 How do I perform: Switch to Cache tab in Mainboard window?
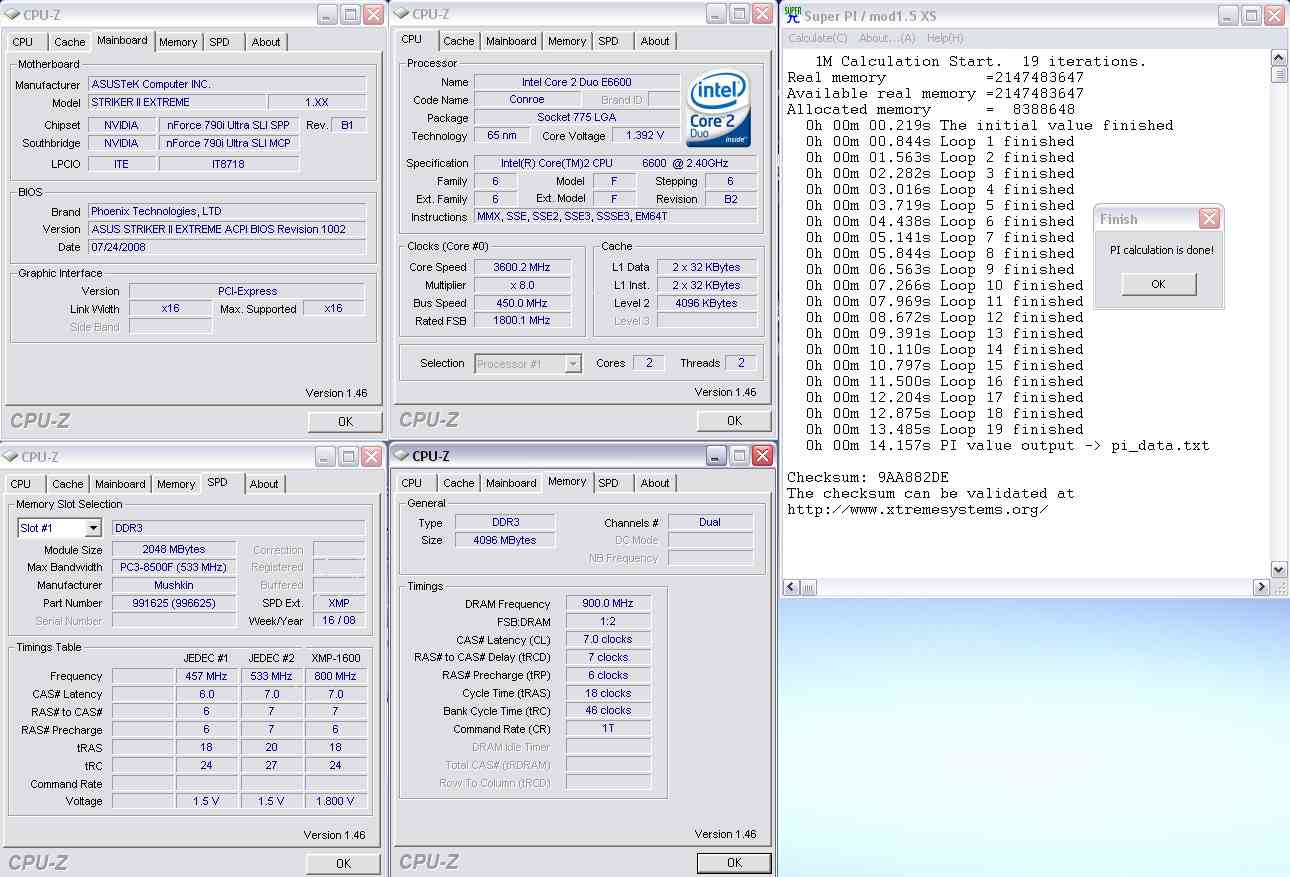click(x=69, y=42)
